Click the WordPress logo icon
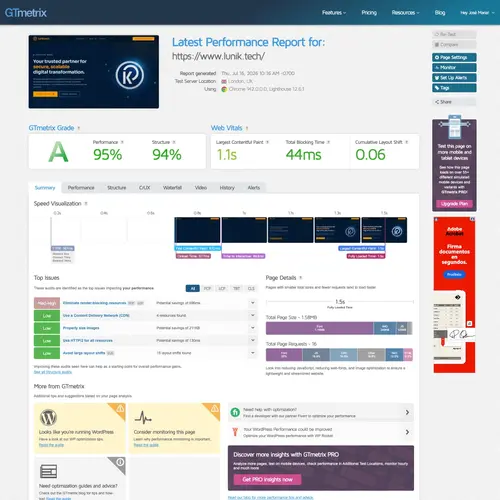 (x=48, y=417)
